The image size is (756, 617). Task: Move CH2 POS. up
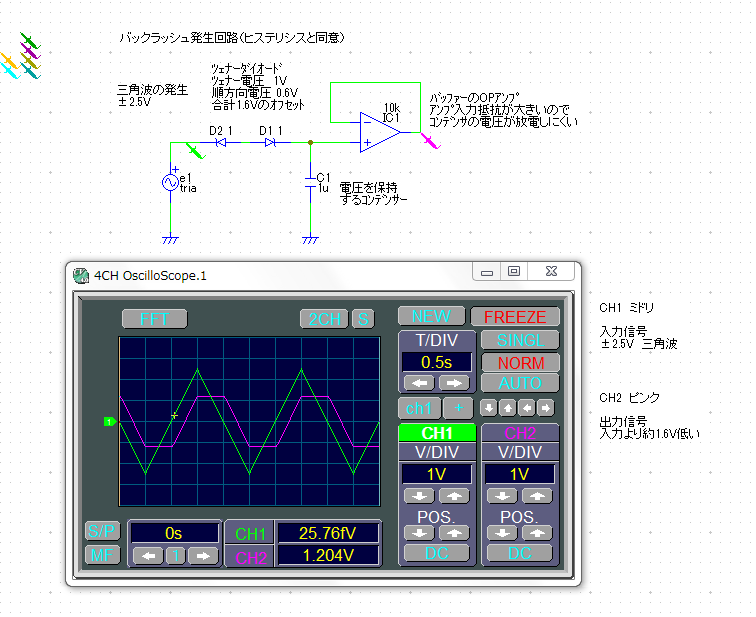click(x=537, y=533)
